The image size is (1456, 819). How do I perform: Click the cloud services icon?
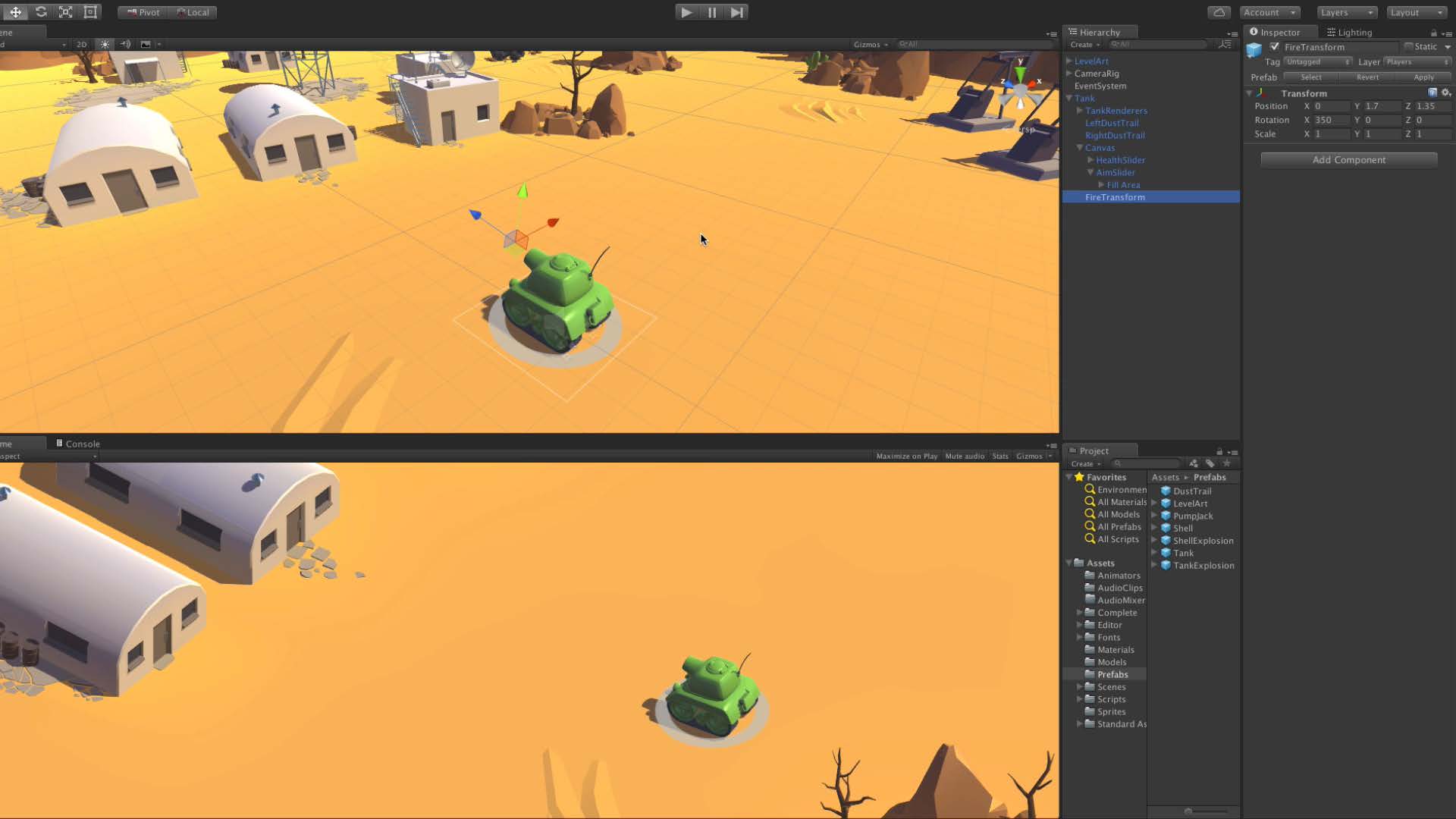pyautogui.click(x=1219, y=12)
